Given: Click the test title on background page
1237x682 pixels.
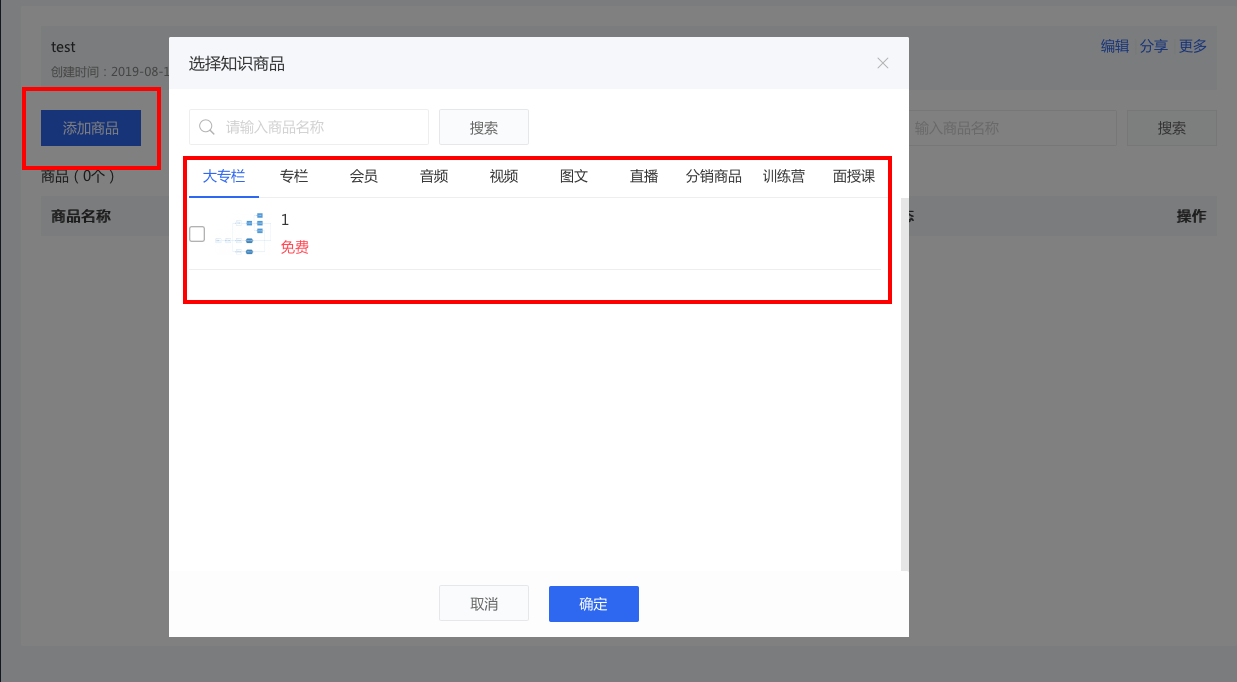Looking at the screenshot, I should pos(63,47).
